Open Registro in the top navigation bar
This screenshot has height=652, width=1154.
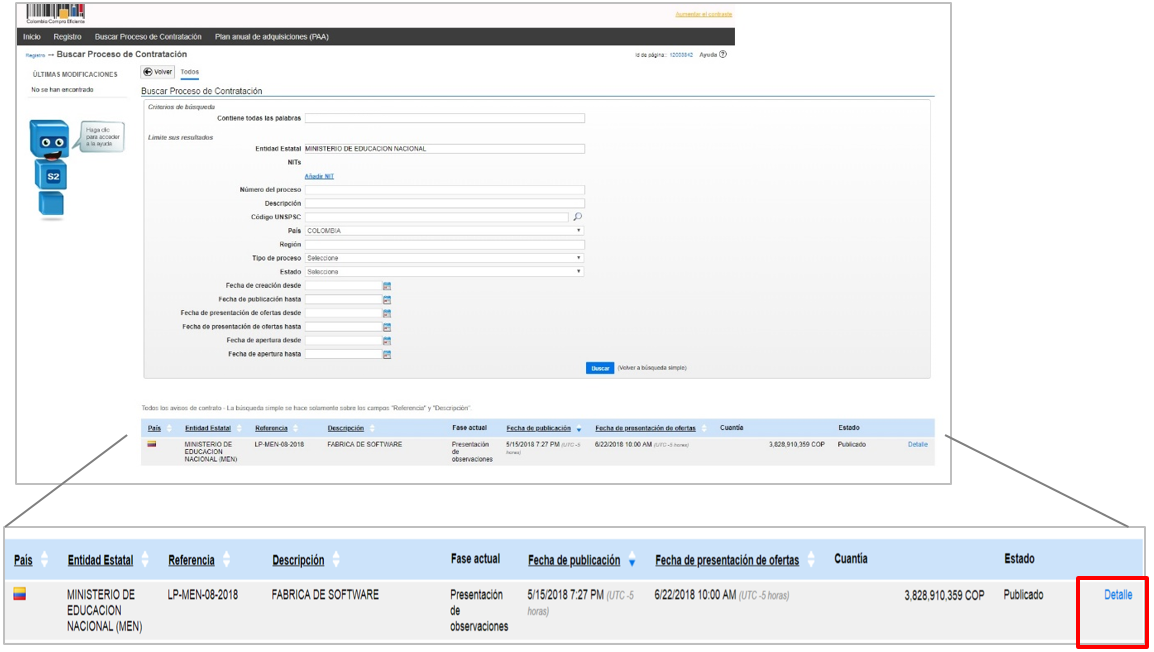[x=67, y=37]
